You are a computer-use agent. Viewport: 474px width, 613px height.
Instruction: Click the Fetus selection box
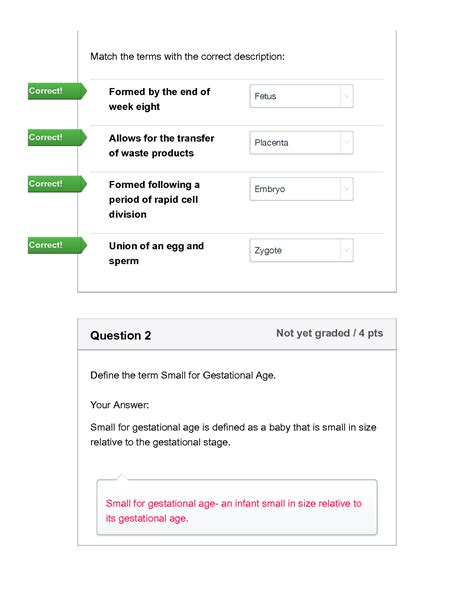(x=302, y=96)
